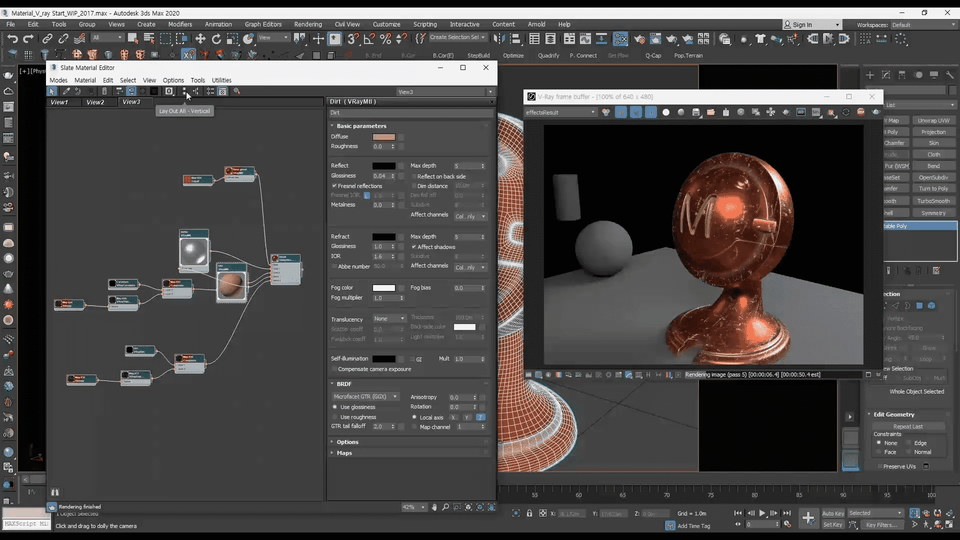
Task: Click the Undo arrow in main toolbar
Action: click(12, 39)
